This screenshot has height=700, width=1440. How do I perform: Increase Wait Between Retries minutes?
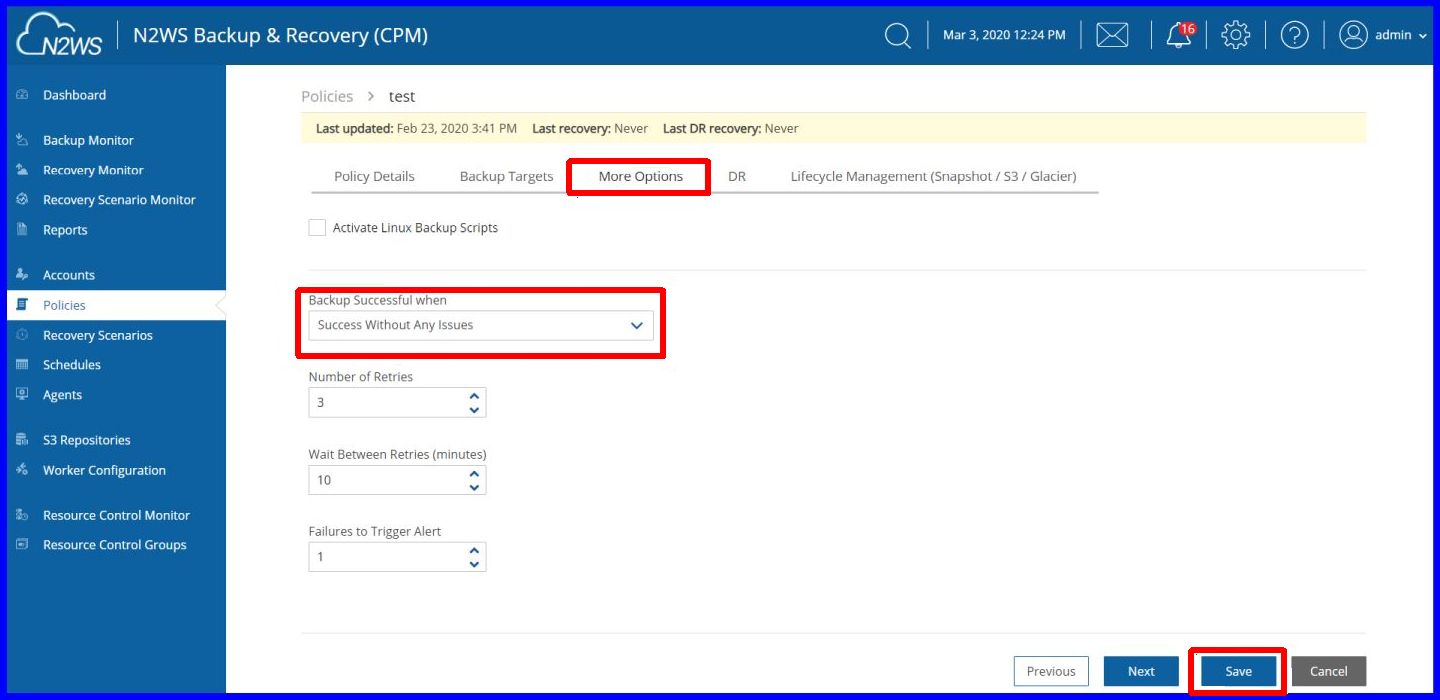pyautogui.click(x=474, y=473)
